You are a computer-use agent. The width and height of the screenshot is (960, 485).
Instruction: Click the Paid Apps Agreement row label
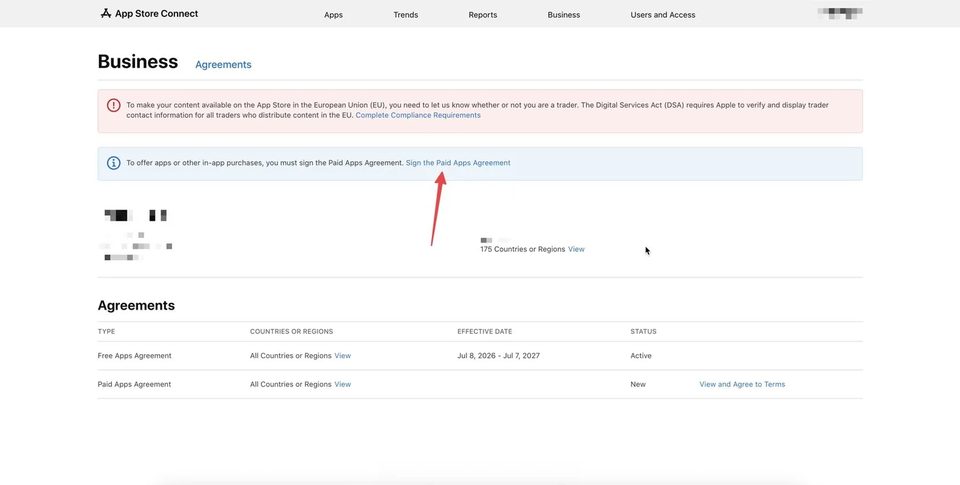pos(134,385)
